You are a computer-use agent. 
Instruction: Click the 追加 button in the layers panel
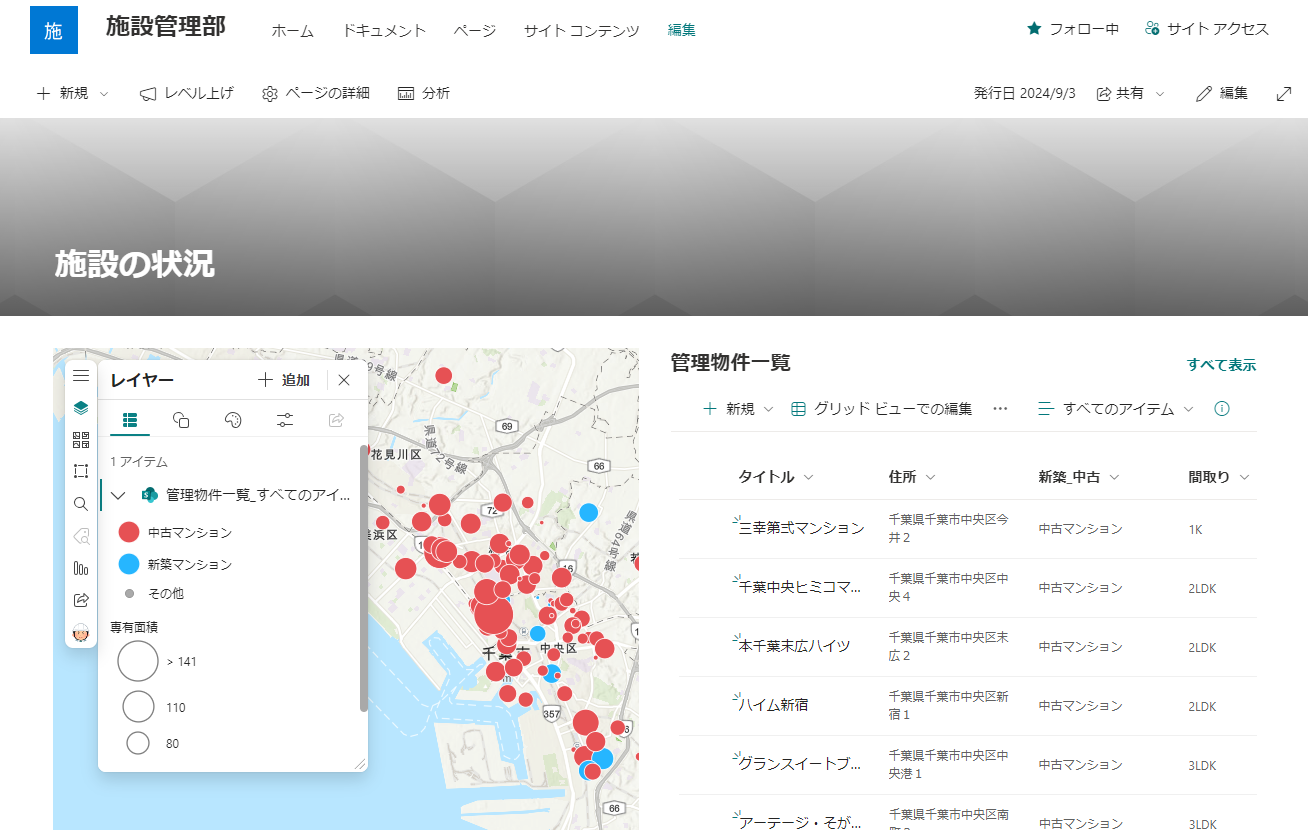click(283, 380)
